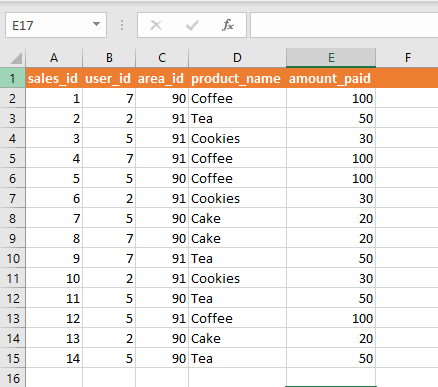Select column B header

click(109, 58)
